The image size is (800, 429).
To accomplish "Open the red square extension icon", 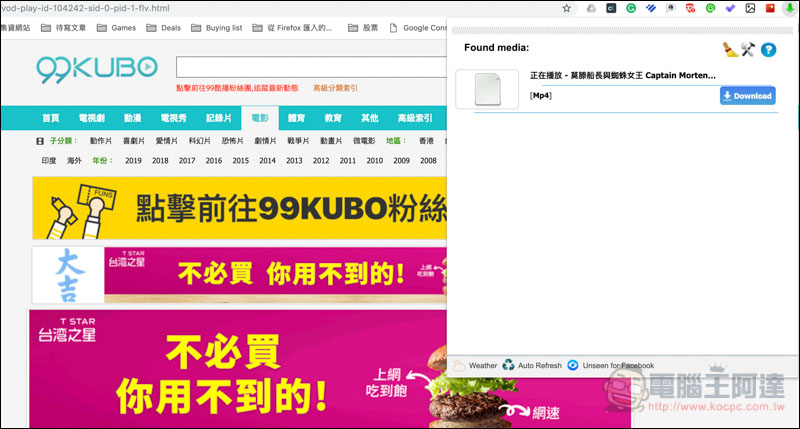I will click(x=770, y=8).
